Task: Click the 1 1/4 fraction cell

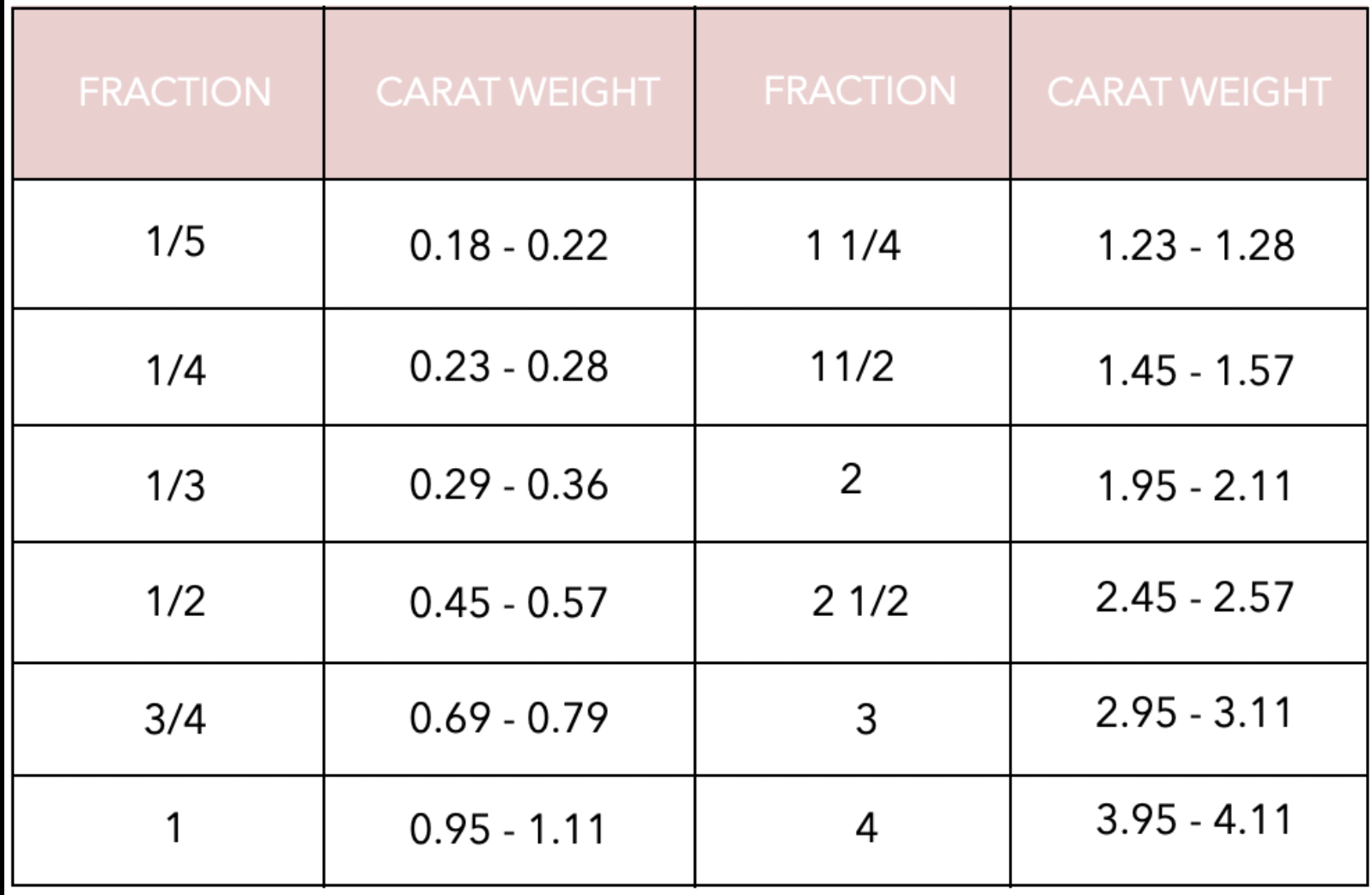Action: (853, 246)
